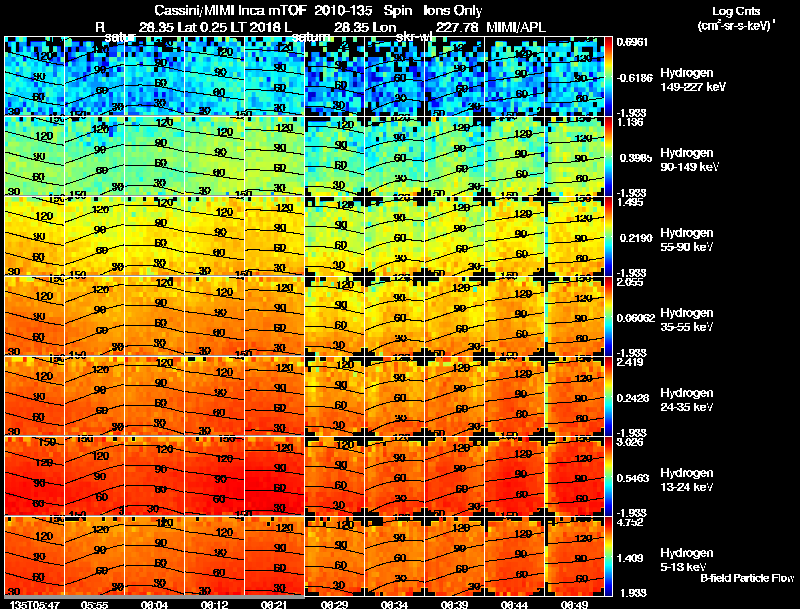Click the '1.495' colorbar maximum value
Screen dimensions: 800x609
point(630,202)
